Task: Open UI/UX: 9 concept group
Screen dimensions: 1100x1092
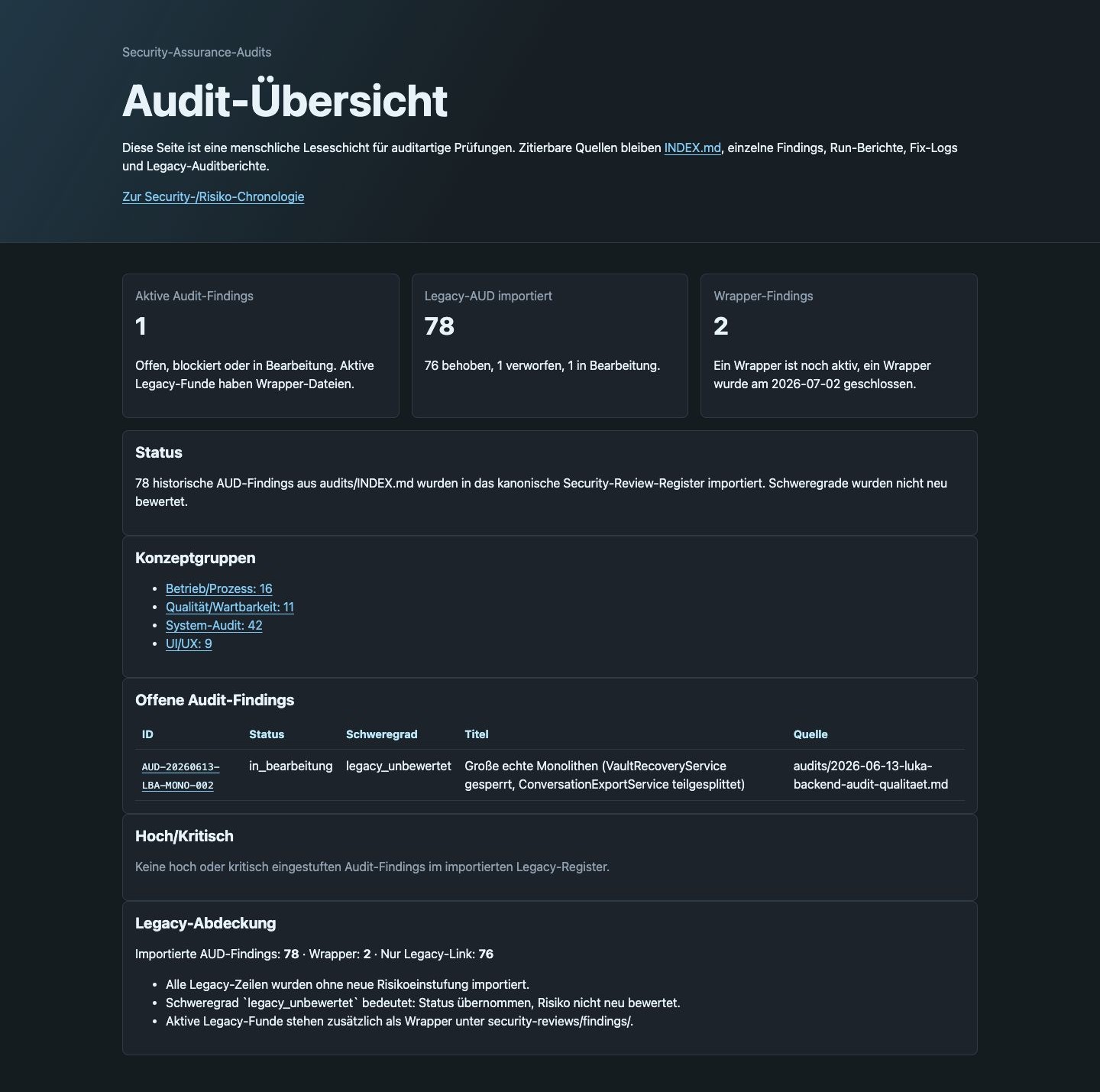Action: (x=189, y=643)
